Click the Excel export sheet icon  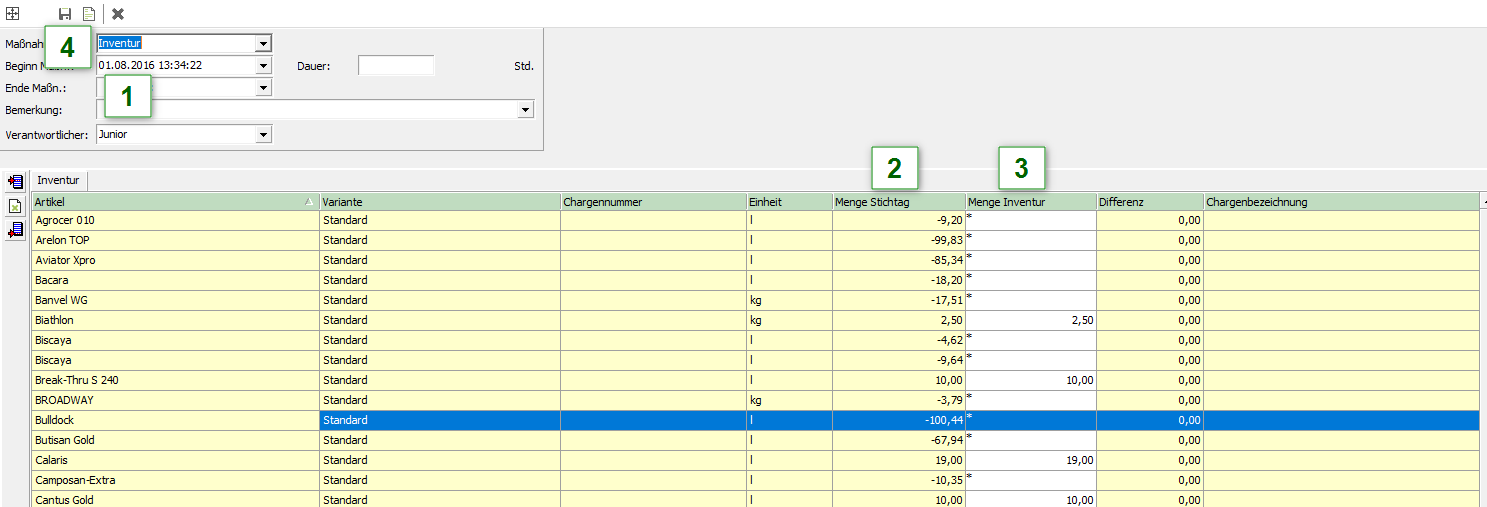tap(15, 206)
